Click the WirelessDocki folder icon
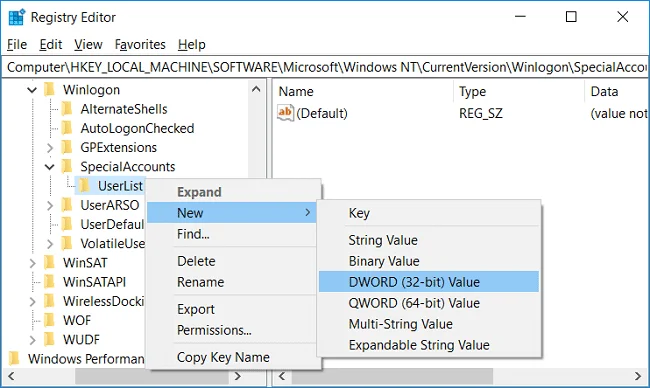The image size is (650, 388). coord(49,301)
